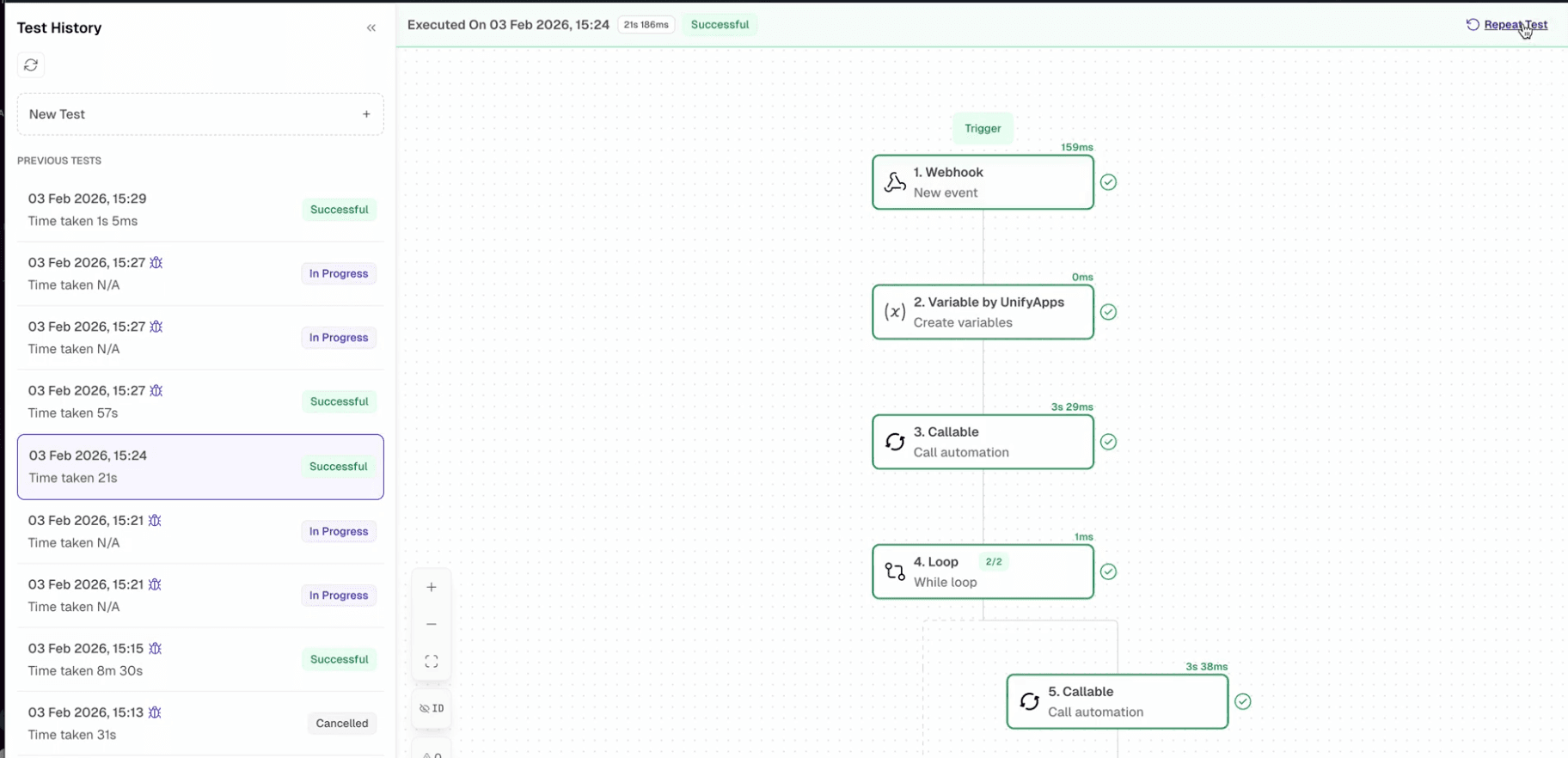
Task: Open the 15:29 successful test run
Action: click(200, 210)
